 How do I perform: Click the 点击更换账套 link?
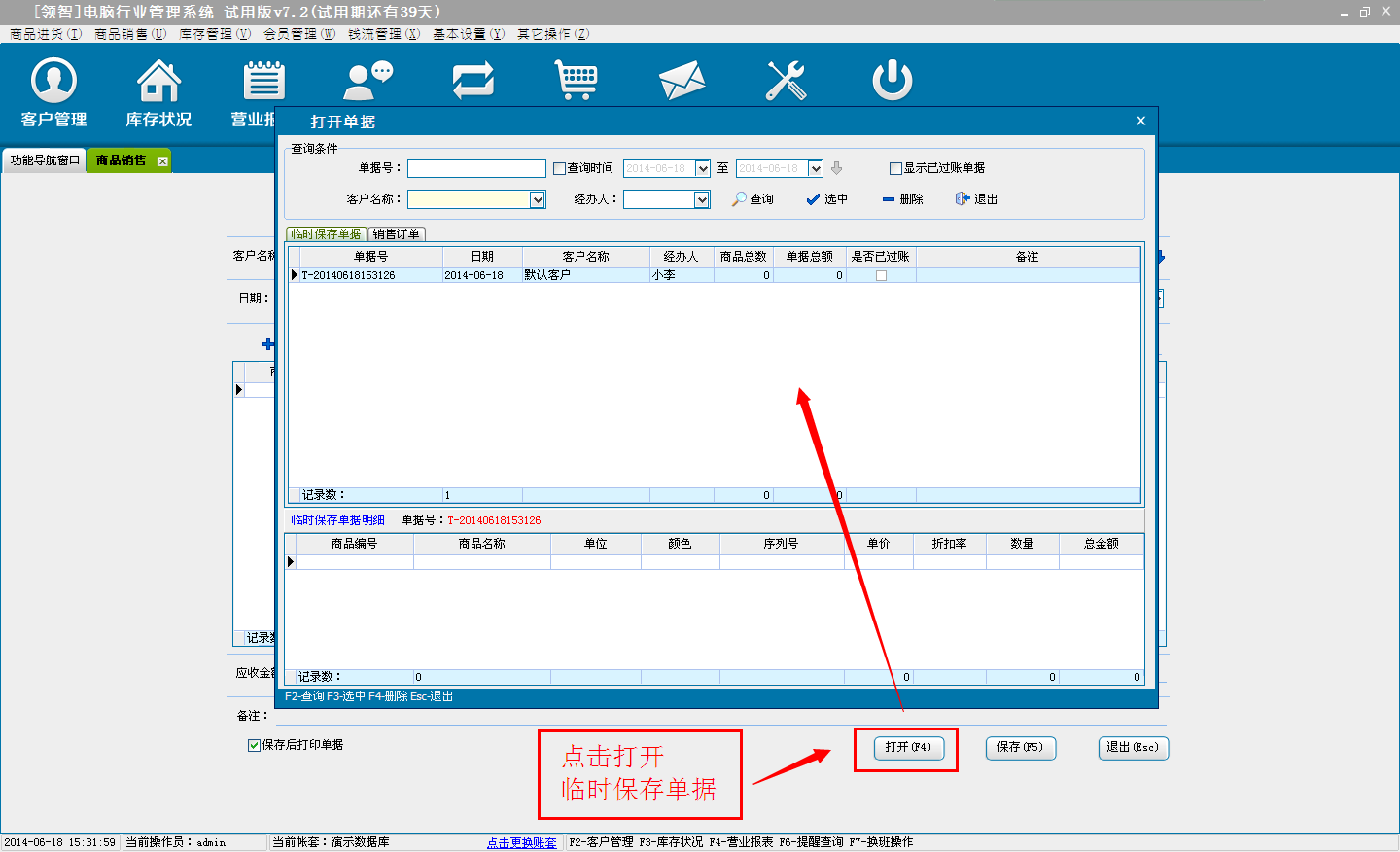(x=522, y=842)
